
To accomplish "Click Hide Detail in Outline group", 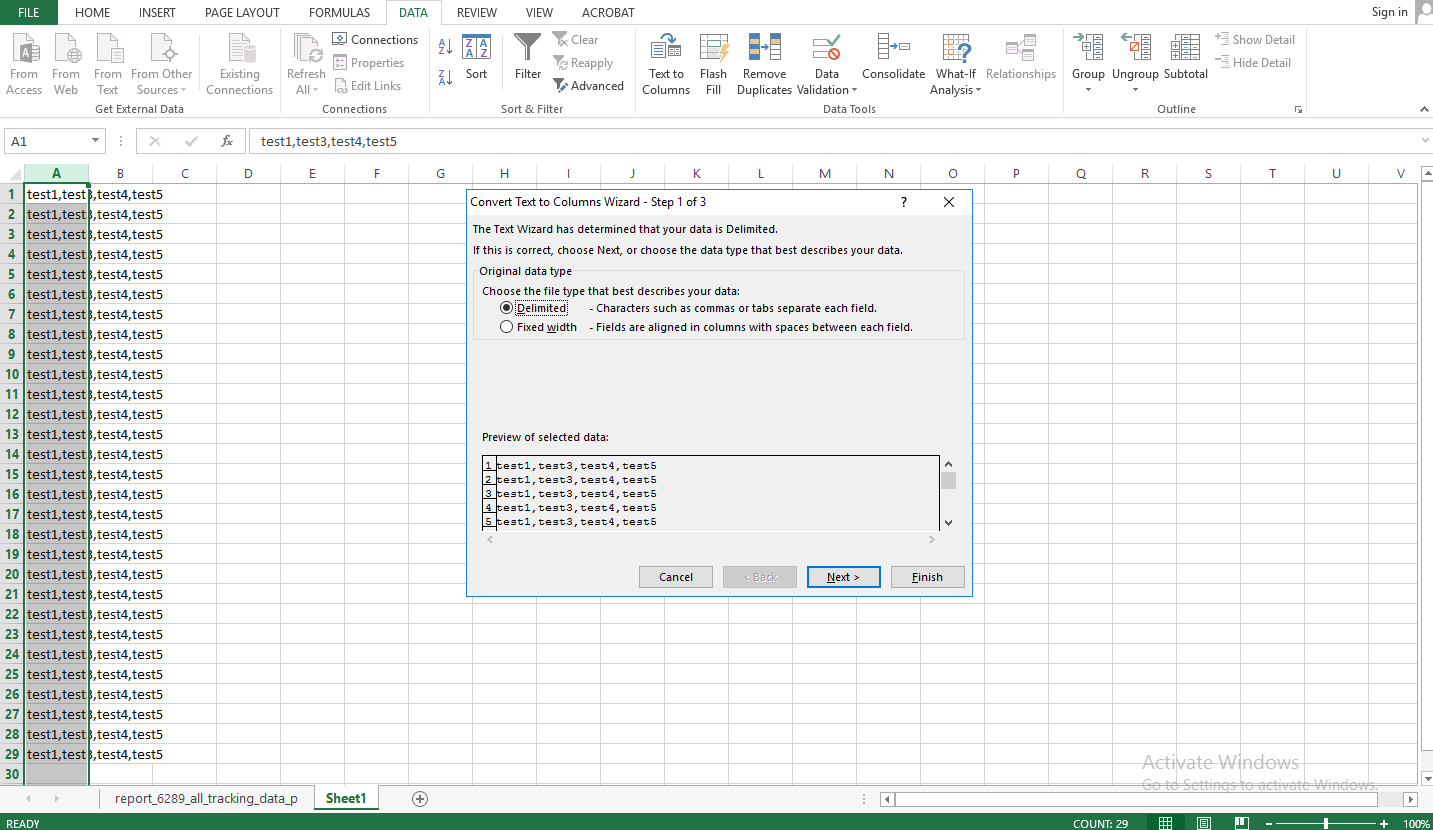I will (1253, 63).
